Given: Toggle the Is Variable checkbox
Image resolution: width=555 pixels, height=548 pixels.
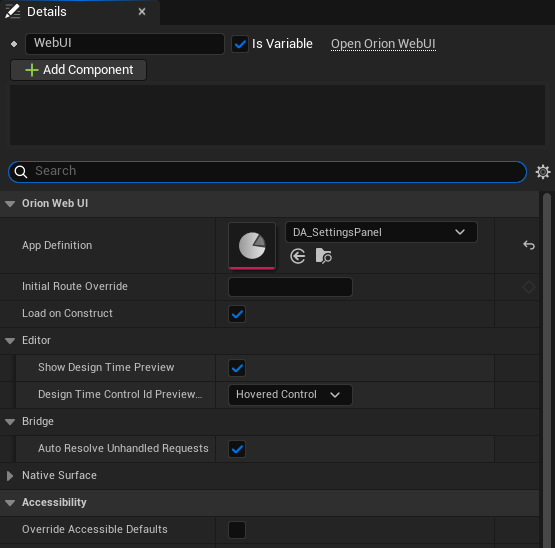Looking at the screenshot, I should point(240,44).
